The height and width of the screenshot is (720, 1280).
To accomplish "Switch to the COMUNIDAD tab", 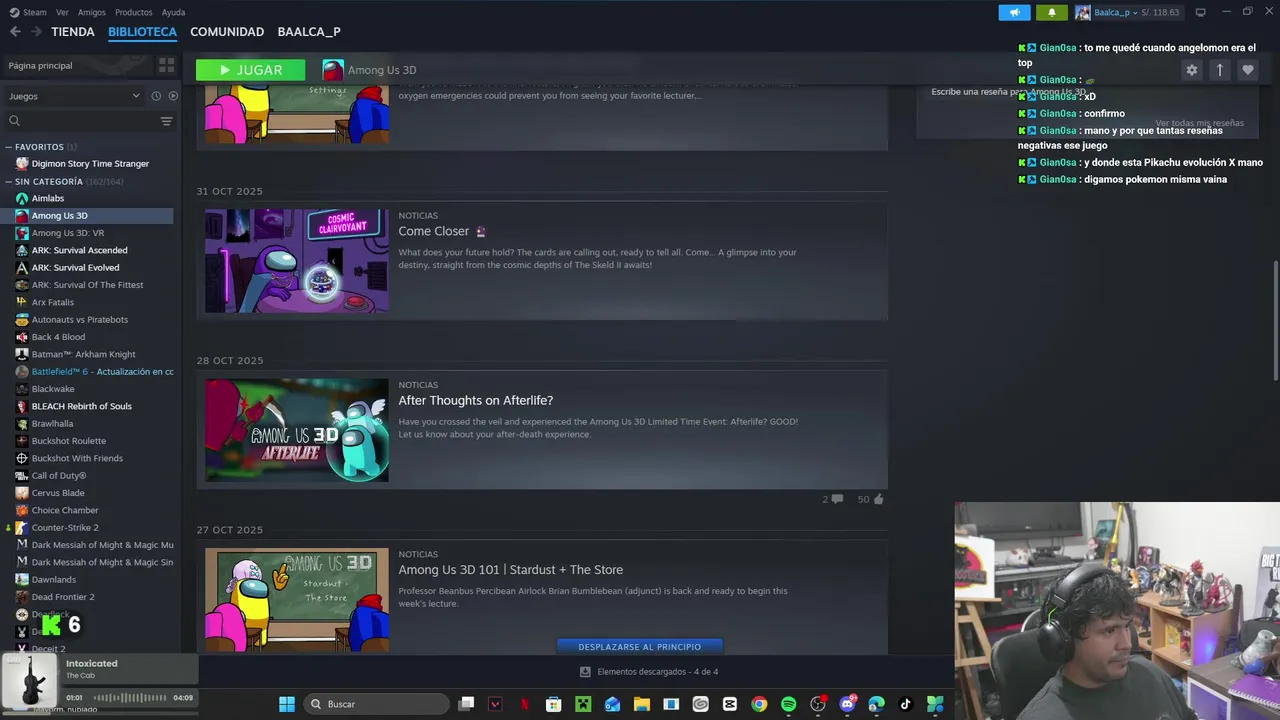I will pyautogui.click(x=227, y=32).
